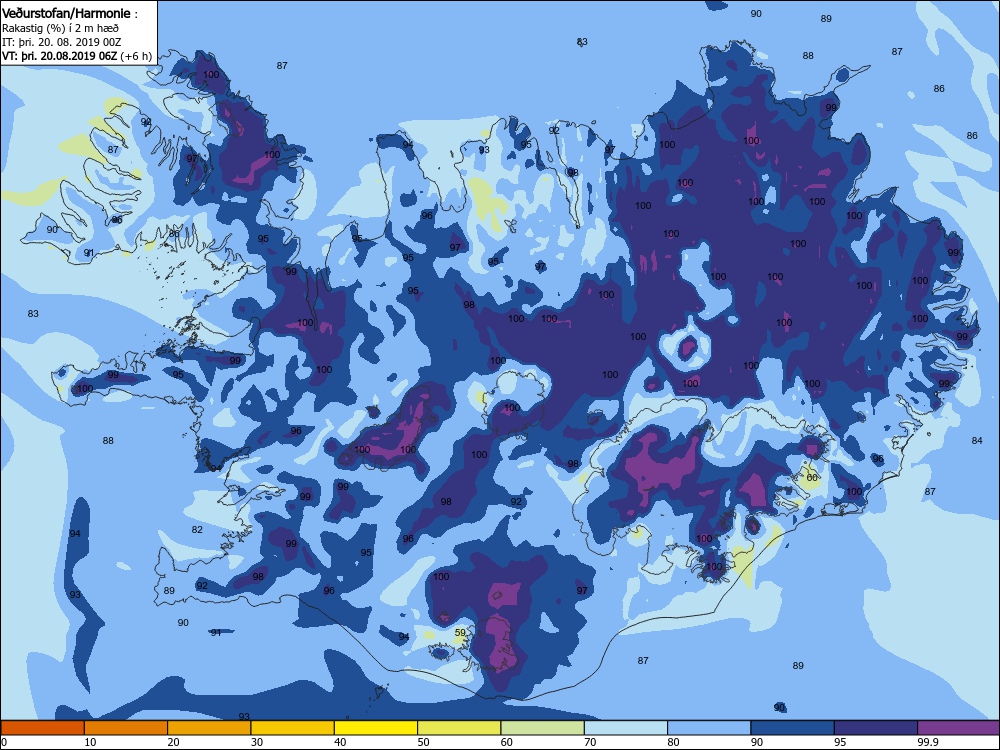Click the legend tick label '40'
Viewport: 1000px width, 750px height.
[x=340, y=742]
